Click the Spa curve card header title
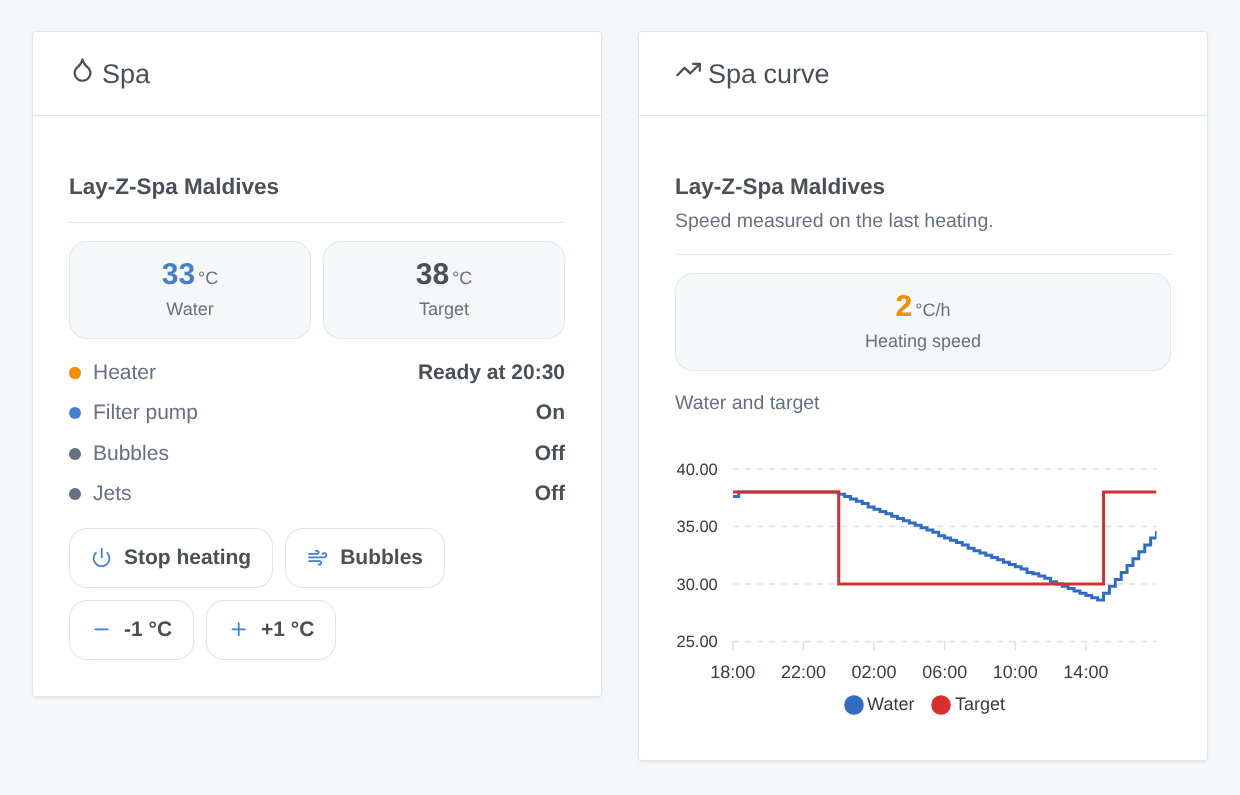This screenshot has width=1240, height=795. [768, 74]
